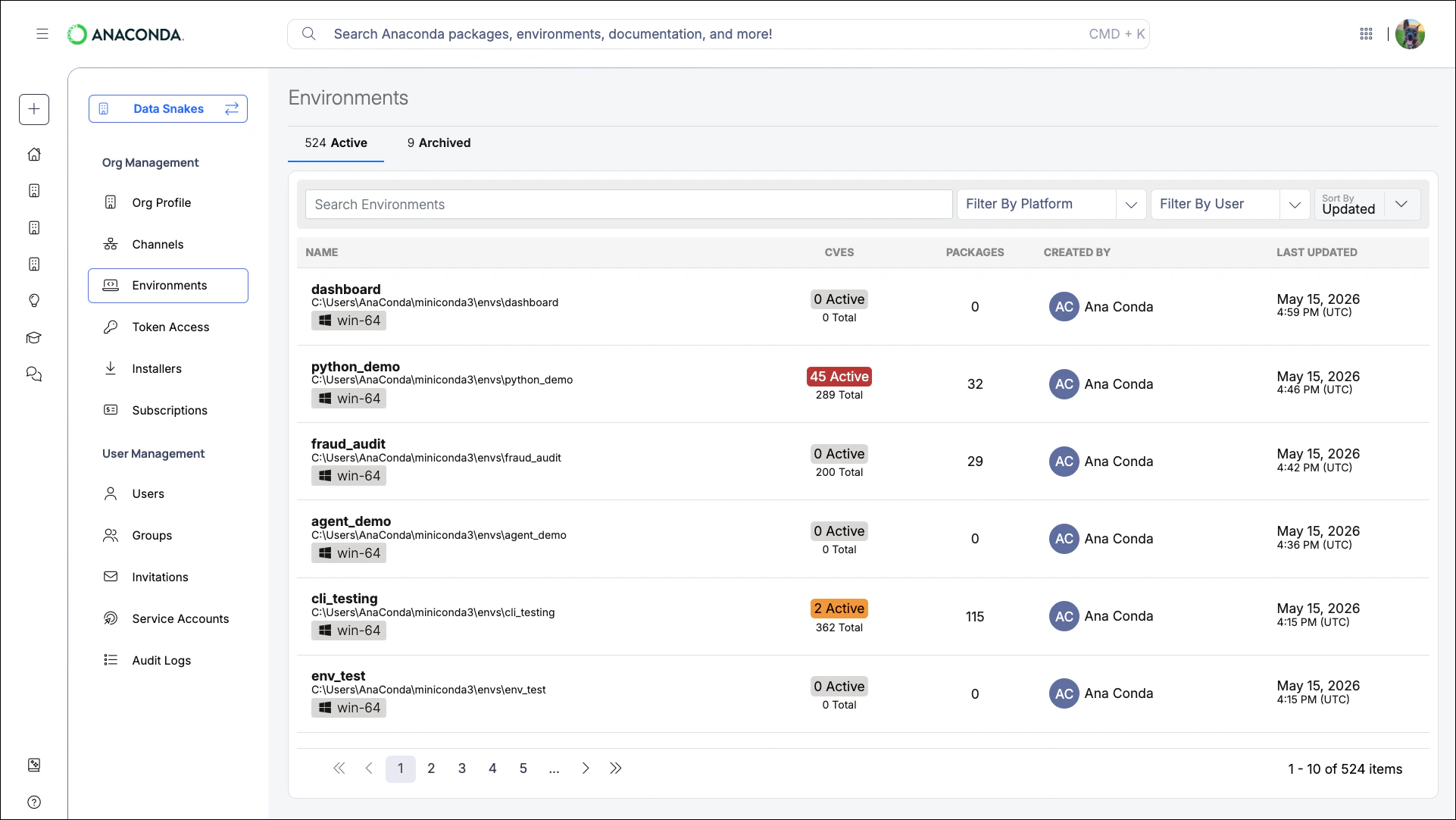Open the user profile avatar
Screen dimensions: 1456x820
click(x=1410, y=34)
